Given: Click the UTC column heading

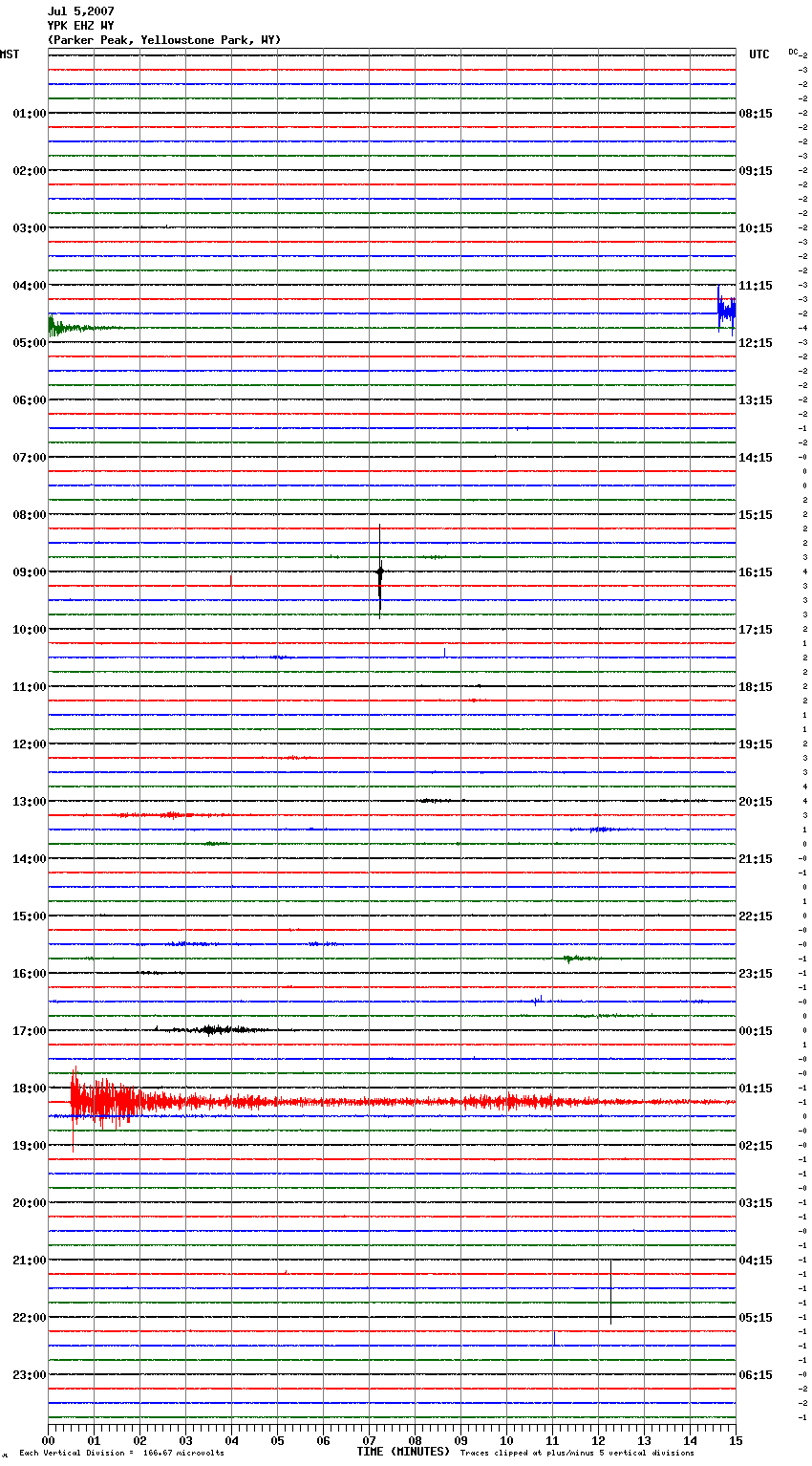Looking at the screenshot, I should click(x=759, y=54).
